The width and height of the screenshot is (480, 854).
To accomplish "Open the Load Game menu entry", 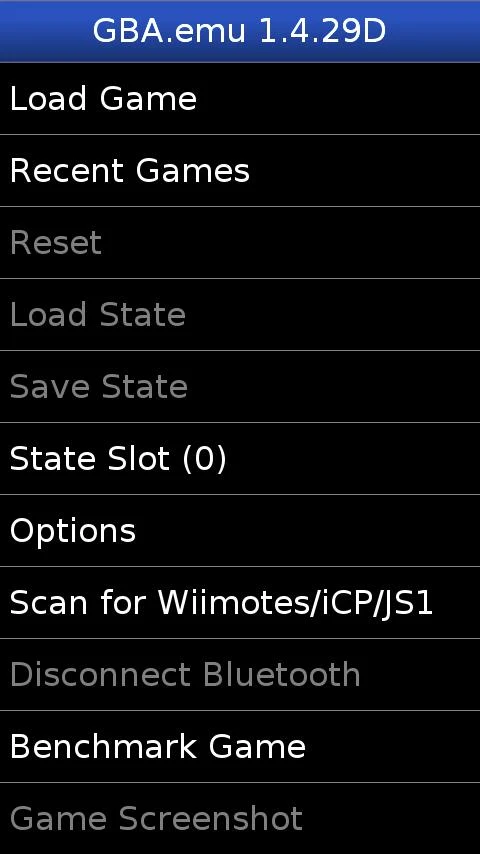I will pyautogui.click(x=240, y=99).
